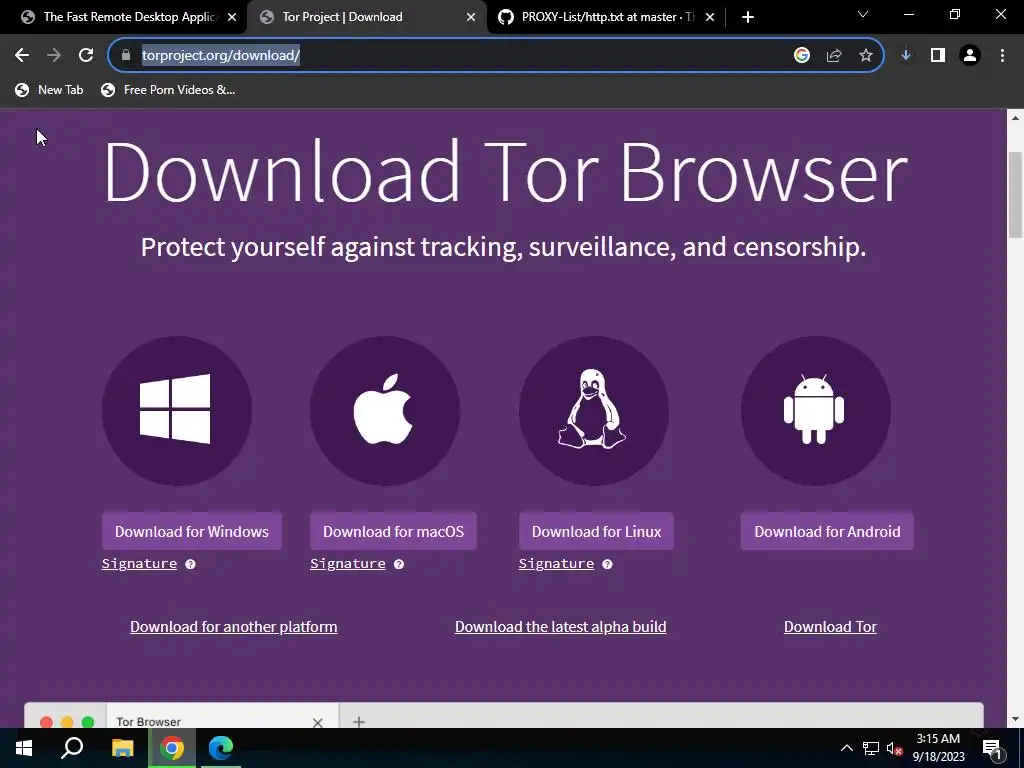Screen dimensions: 1024x768
Task: Open help icon next to Windows Signature
Action: 190,564
